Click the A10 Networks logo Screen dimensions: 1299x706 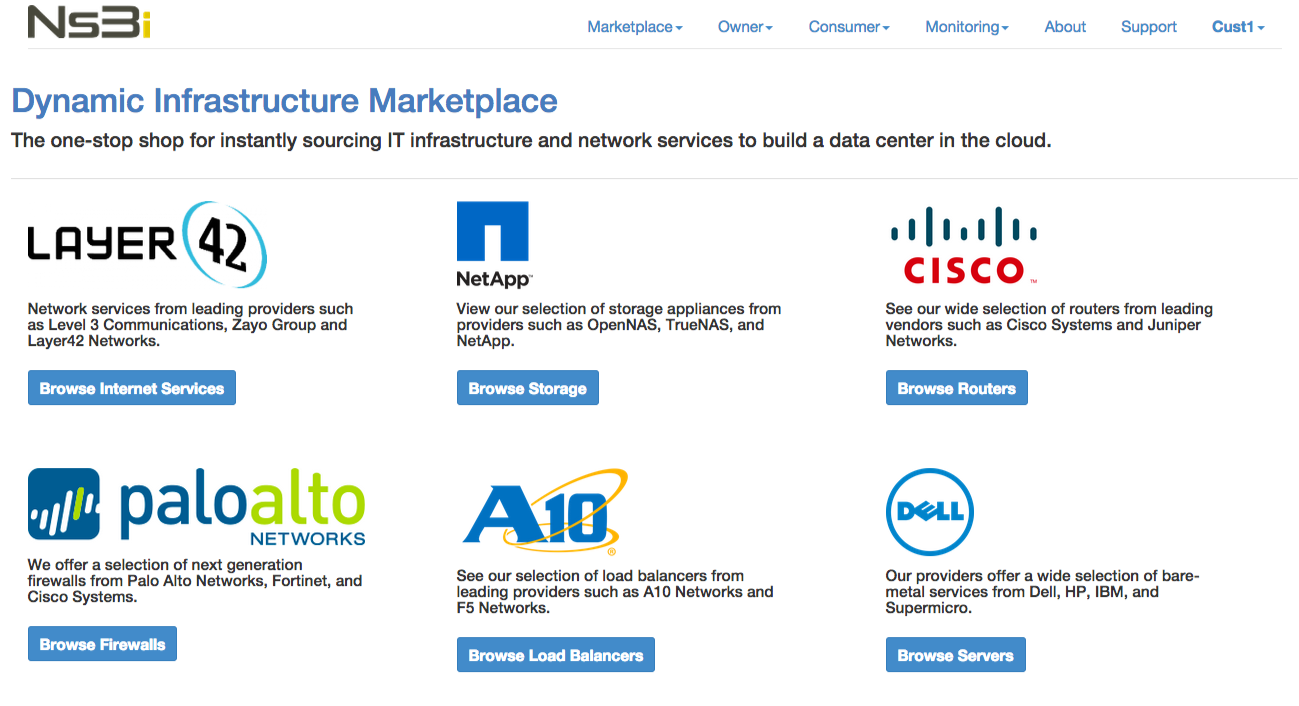[545, 512]
